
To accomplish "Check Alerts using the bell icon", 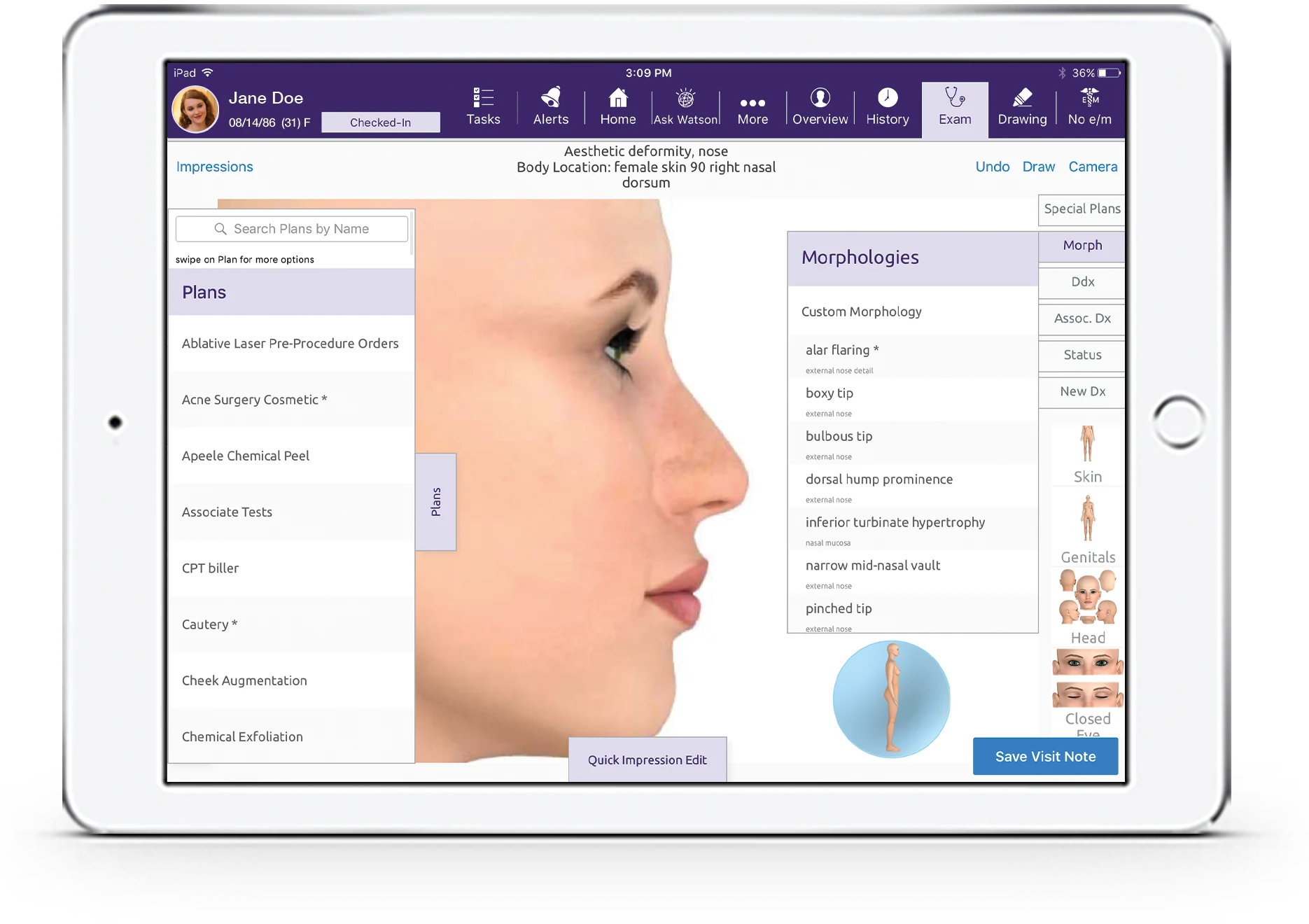I will click(x=550, y=105).
